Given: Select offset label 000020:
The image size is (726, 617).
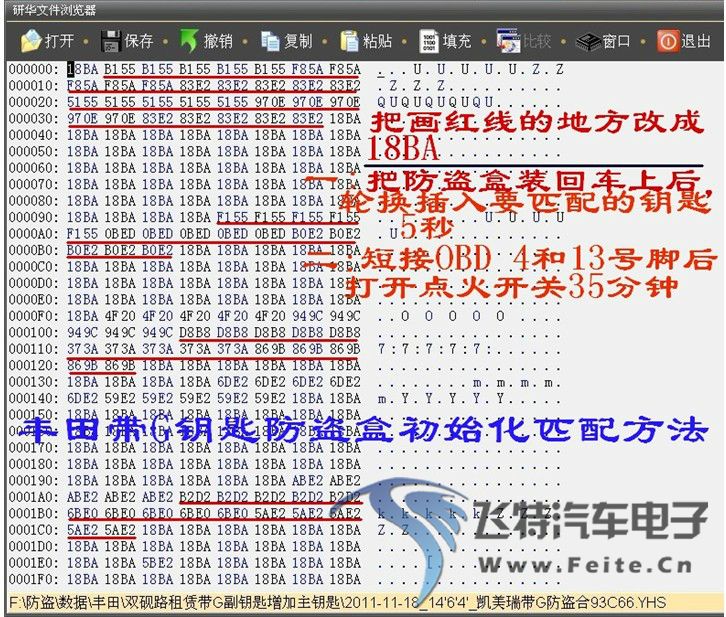Looking at the screenshot, I should (x=34, y=102).
